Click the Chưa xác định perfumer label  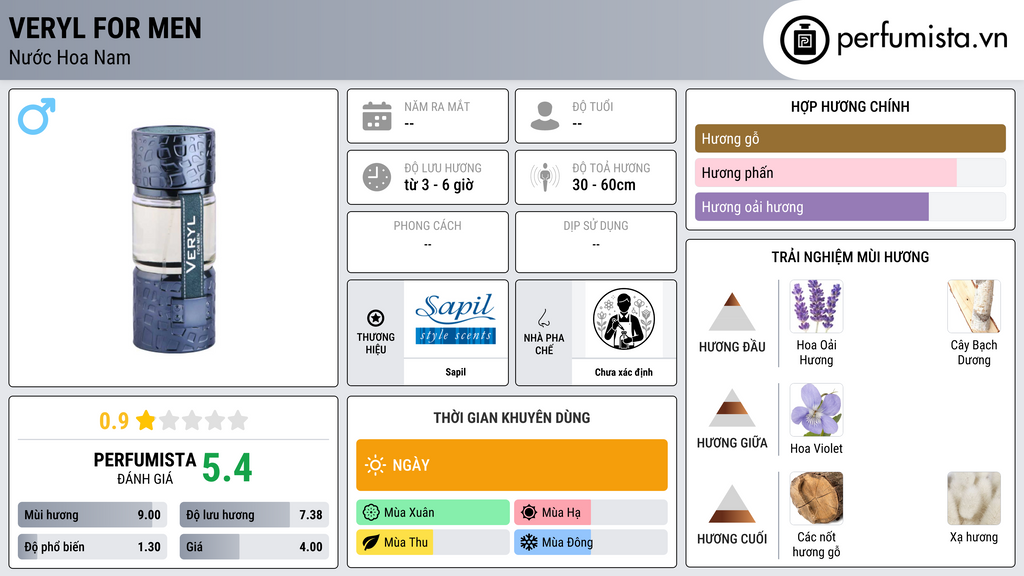[624, 372]
